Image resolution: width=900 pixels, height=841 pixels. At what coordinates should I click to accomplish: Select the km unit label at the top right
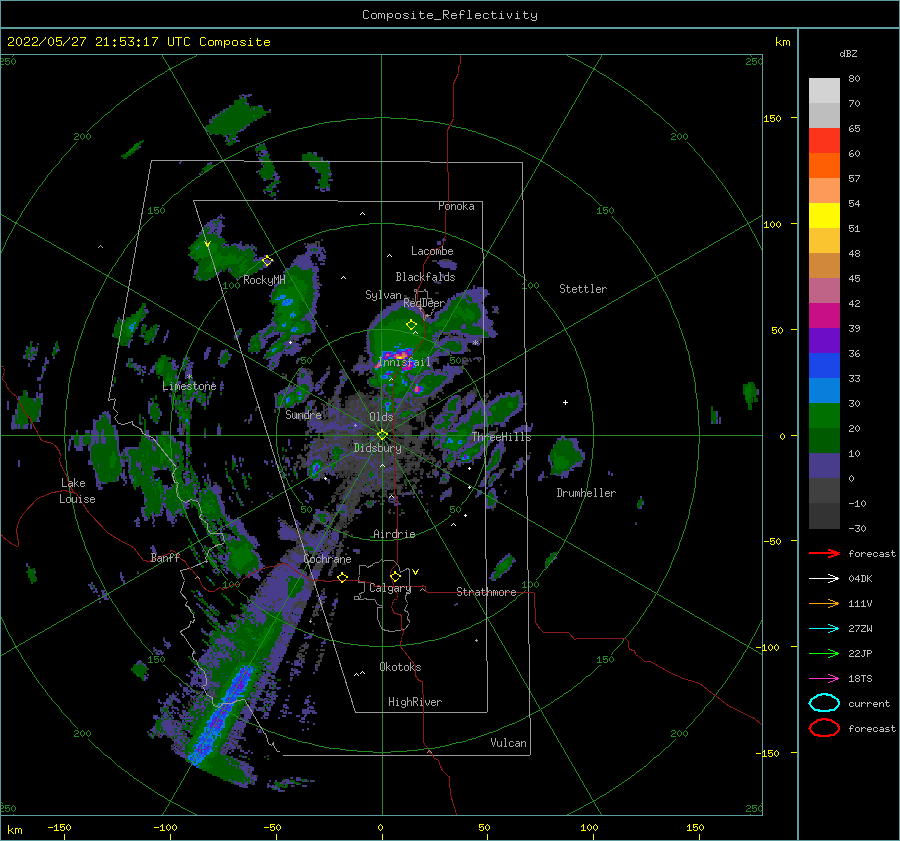[782, 42]
